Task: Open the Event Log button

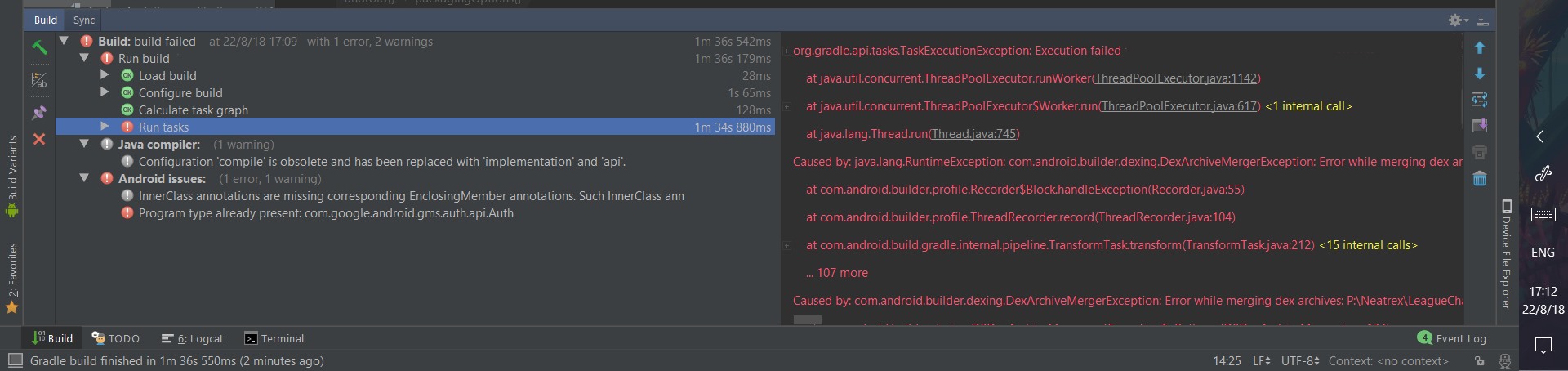Action: 1452,338
